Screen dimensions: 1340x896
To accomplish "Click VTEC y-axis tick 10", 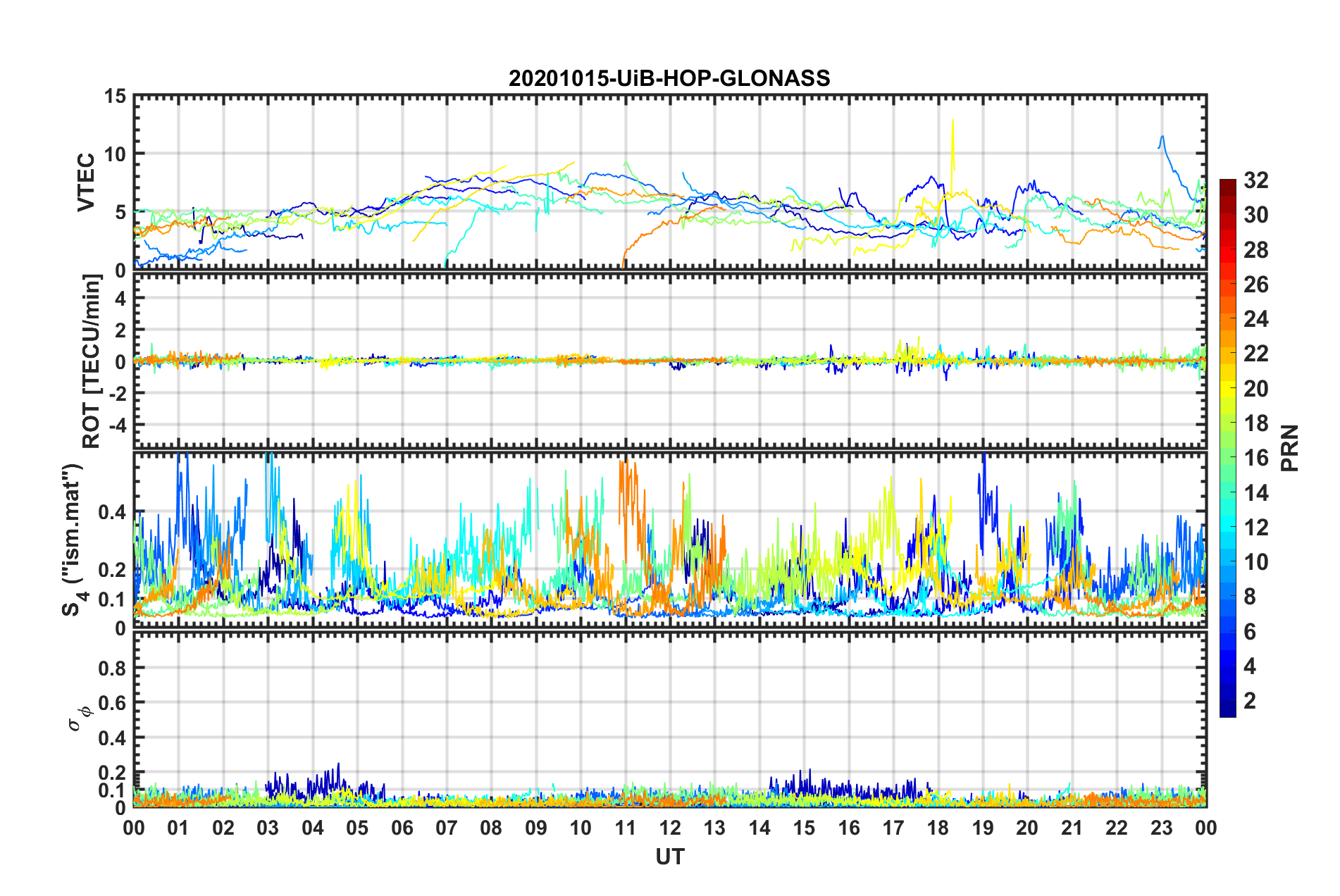I will click(x=116, y=154).
